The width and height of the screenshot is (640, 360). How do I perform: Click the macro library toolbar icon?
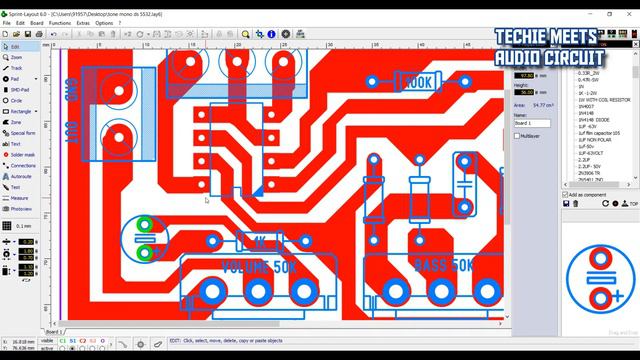coord(300,34)
